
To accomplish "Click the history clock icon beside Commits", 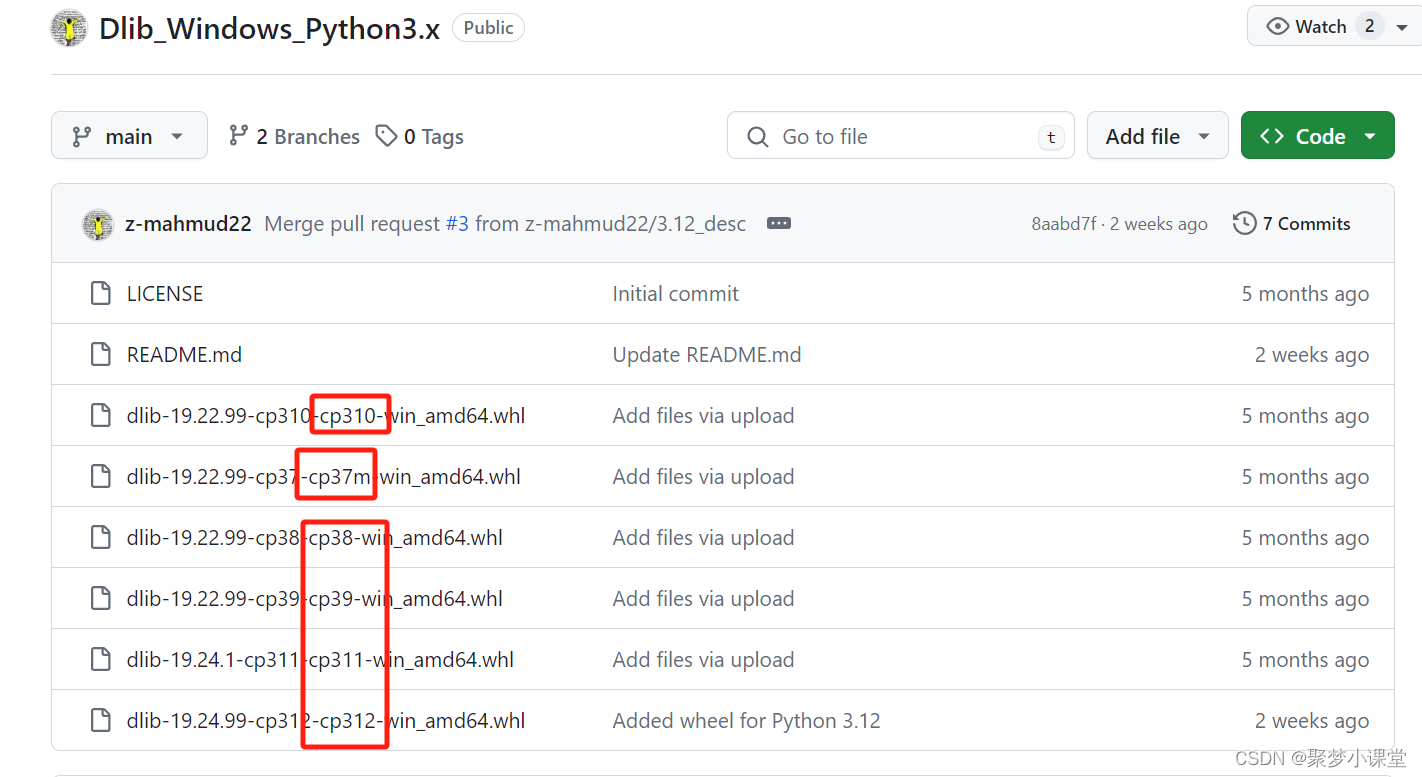I will tap(1245, 223).
